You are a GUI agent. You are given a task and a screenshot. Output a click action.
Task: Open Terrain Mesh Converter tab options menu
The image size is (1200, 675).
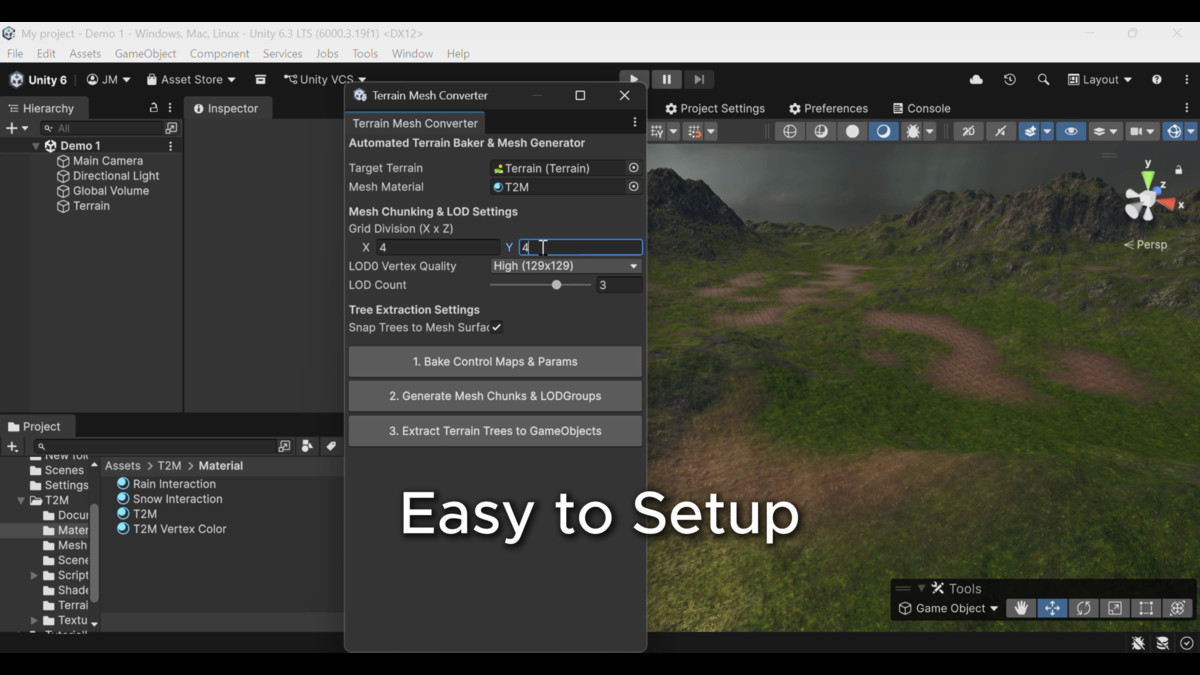(x=634, y=123)
